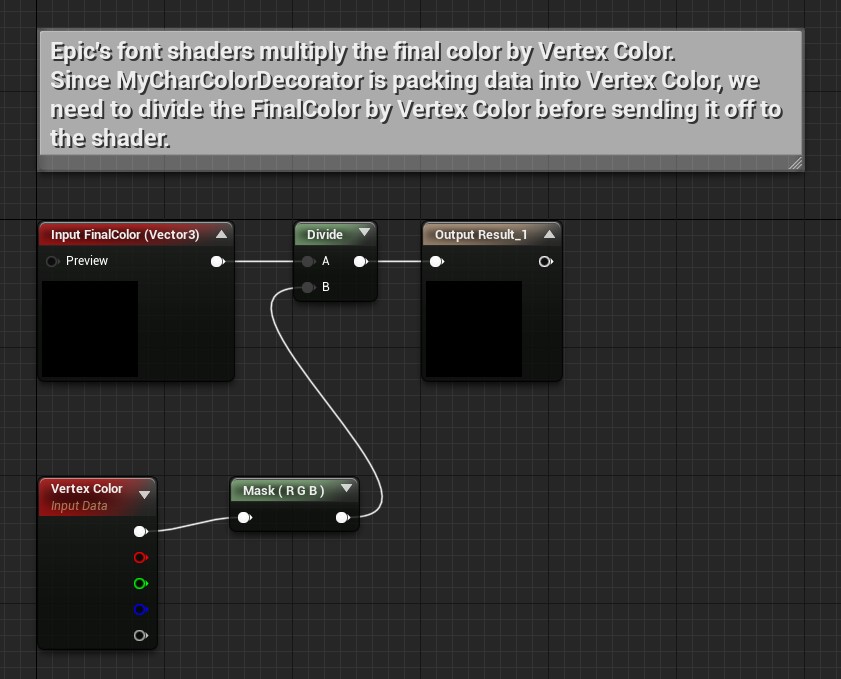Click the Mask (R G B) input pin
The height and width of the screenshot is (679, 841).
[243, 518]
